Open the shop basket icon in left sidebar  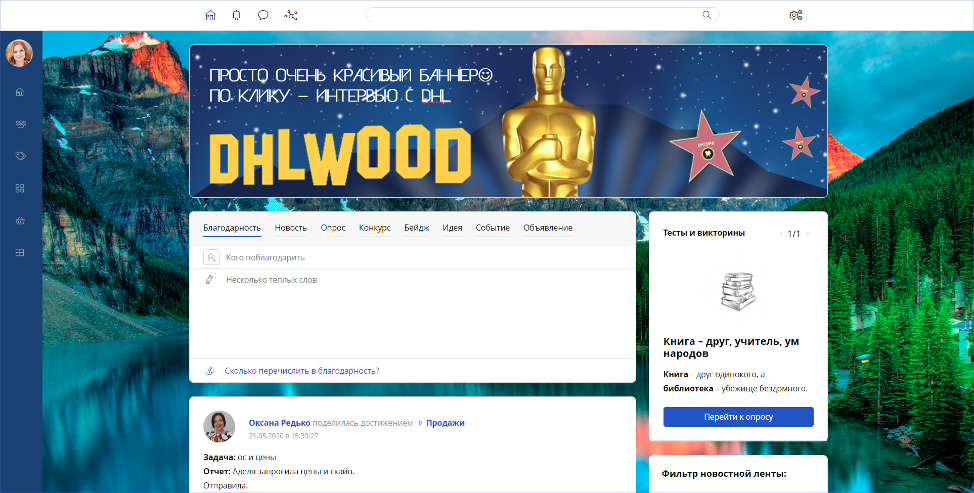click(x=20, y=220)
